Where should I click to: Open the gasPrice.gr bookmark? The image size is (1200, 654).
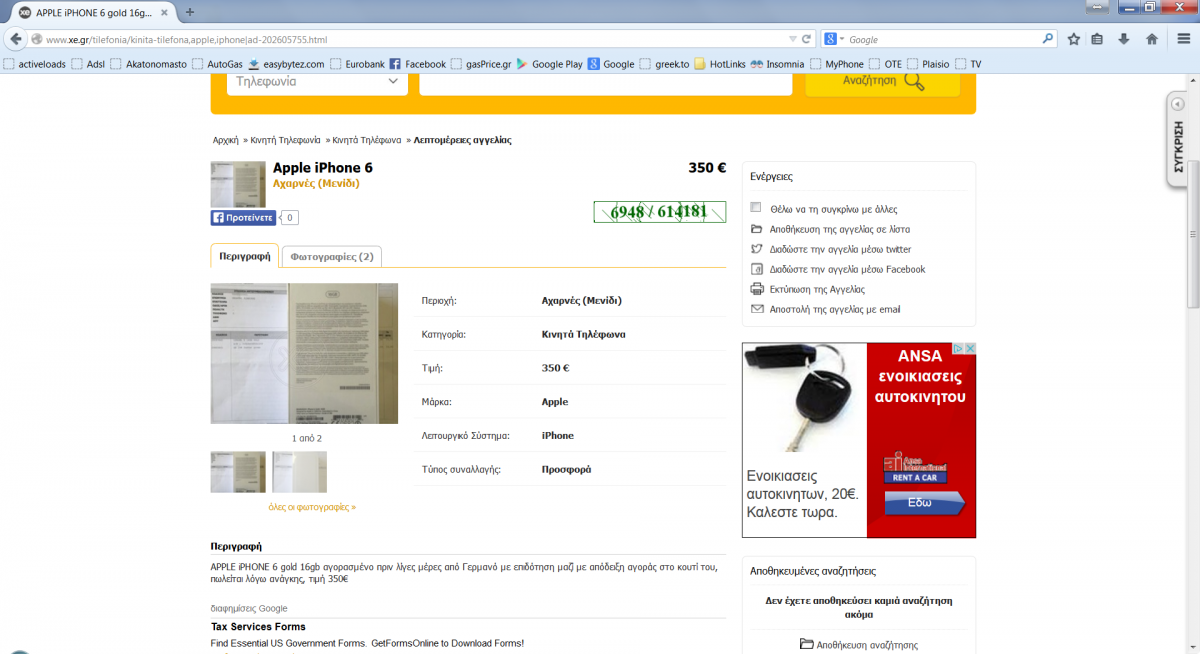[x=481, y=64]
